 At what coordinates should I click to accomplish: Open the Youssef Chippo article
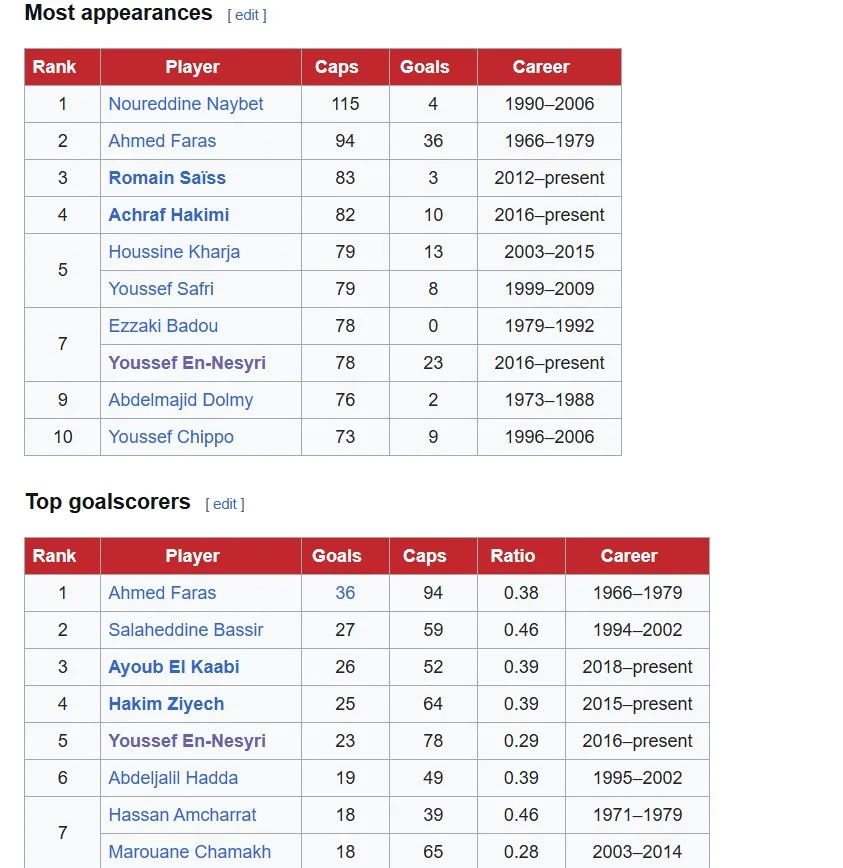pyautogui.click(x=171, y=437)
